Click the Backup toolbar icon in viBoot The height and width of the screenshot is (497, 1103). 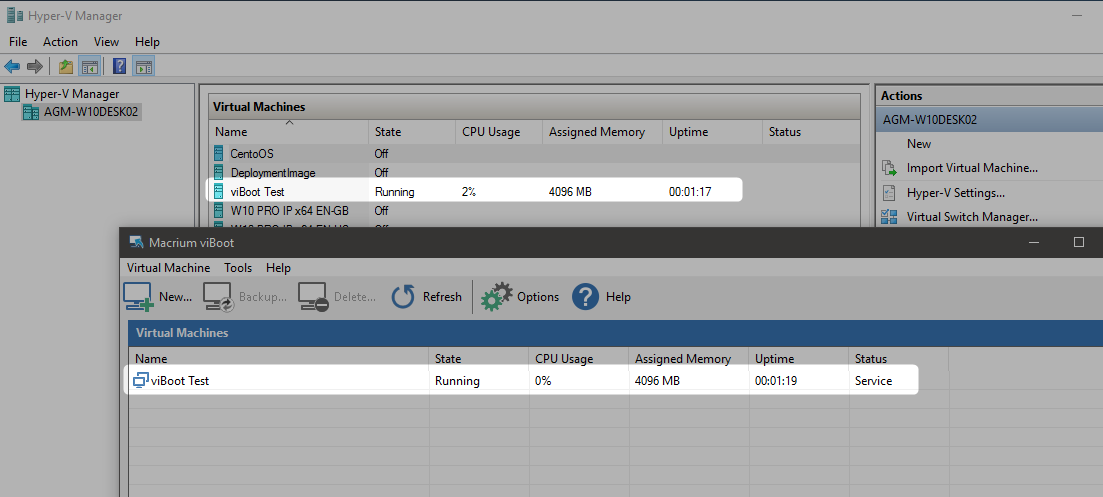(219, 297)
